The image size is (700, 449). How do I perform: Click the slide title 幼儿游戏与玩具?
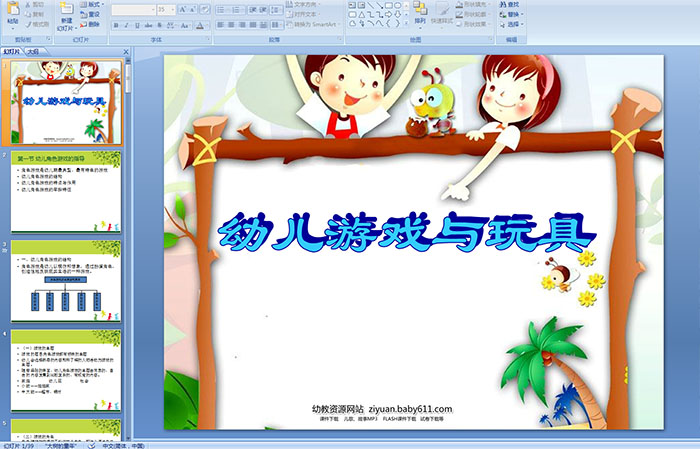click(x=407, y=232)
